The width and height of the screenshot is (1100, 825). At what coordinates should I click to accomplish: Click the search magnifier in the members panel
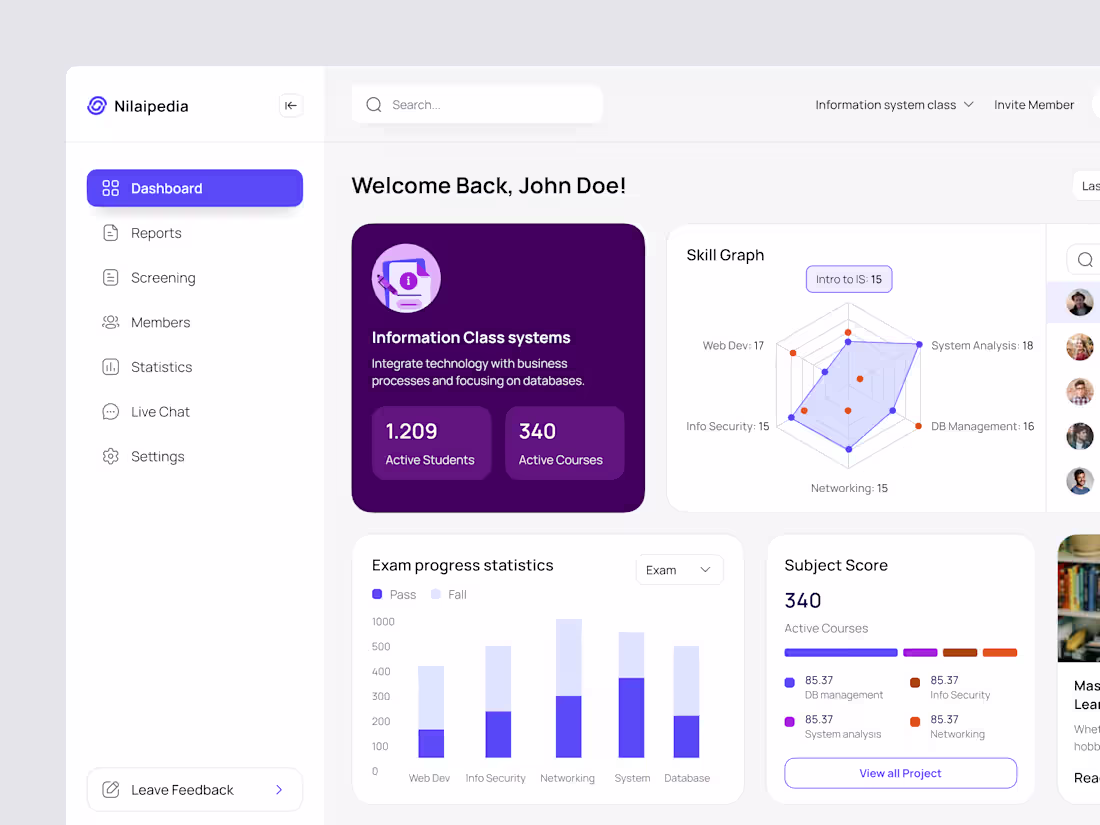1086,259
